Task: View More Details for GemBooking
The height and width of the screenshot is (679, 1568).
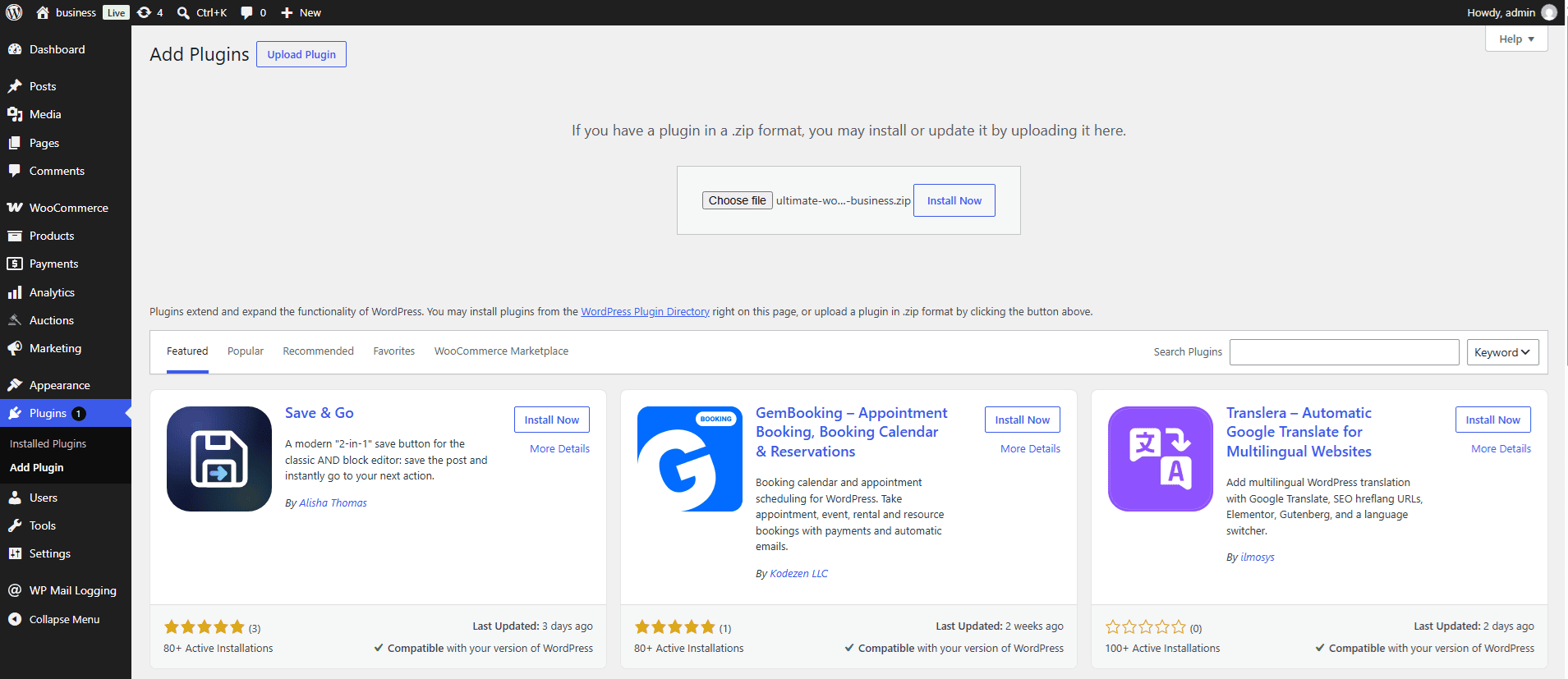Action: point(1030,449)
